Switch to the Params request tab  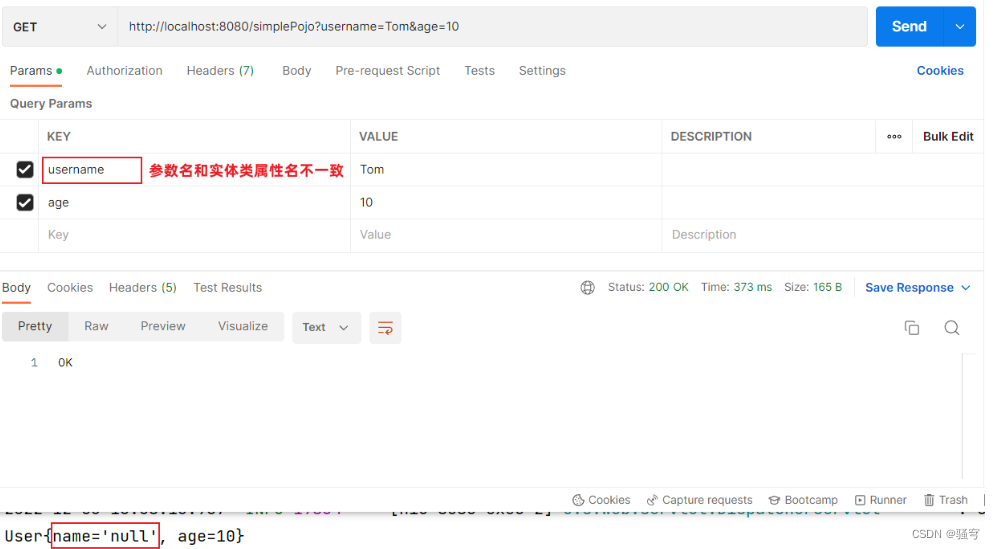(36, 71)
